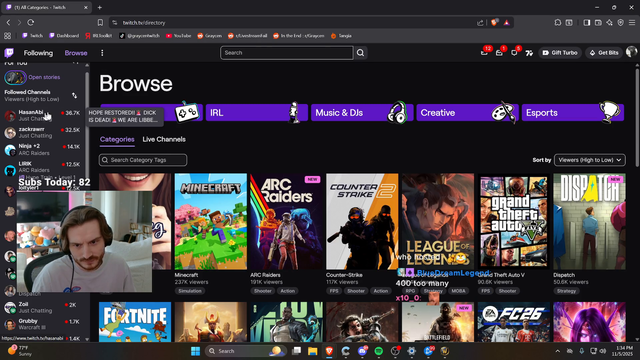
Task: Open the Dashboard bookmark
Action: [64, 36]
